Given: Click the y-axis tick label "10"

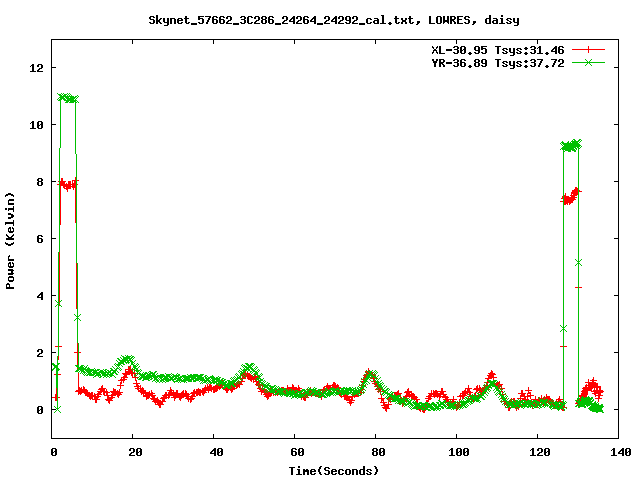Looking at the screenshot, I should coord(36,125).
